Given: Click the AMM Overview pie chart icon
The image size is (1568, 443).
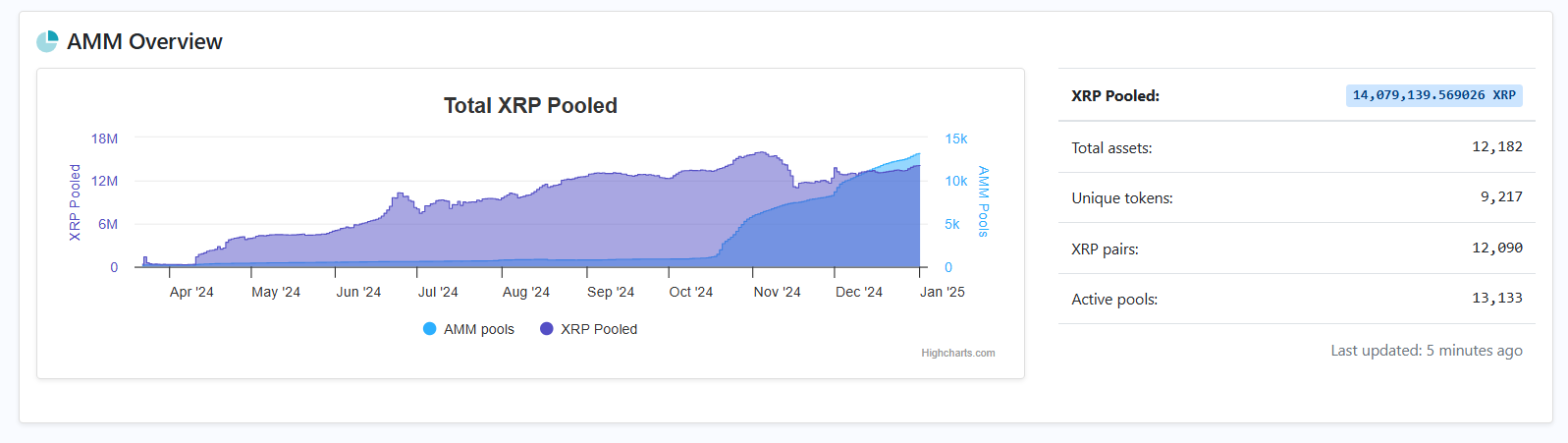Looking at the screenshot, I should click(47, 41).
